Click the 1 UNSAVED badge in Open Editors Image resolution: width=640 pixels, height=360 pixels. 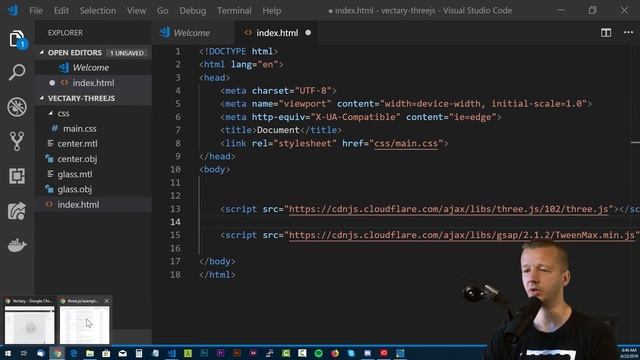click(x=127, y=53)
